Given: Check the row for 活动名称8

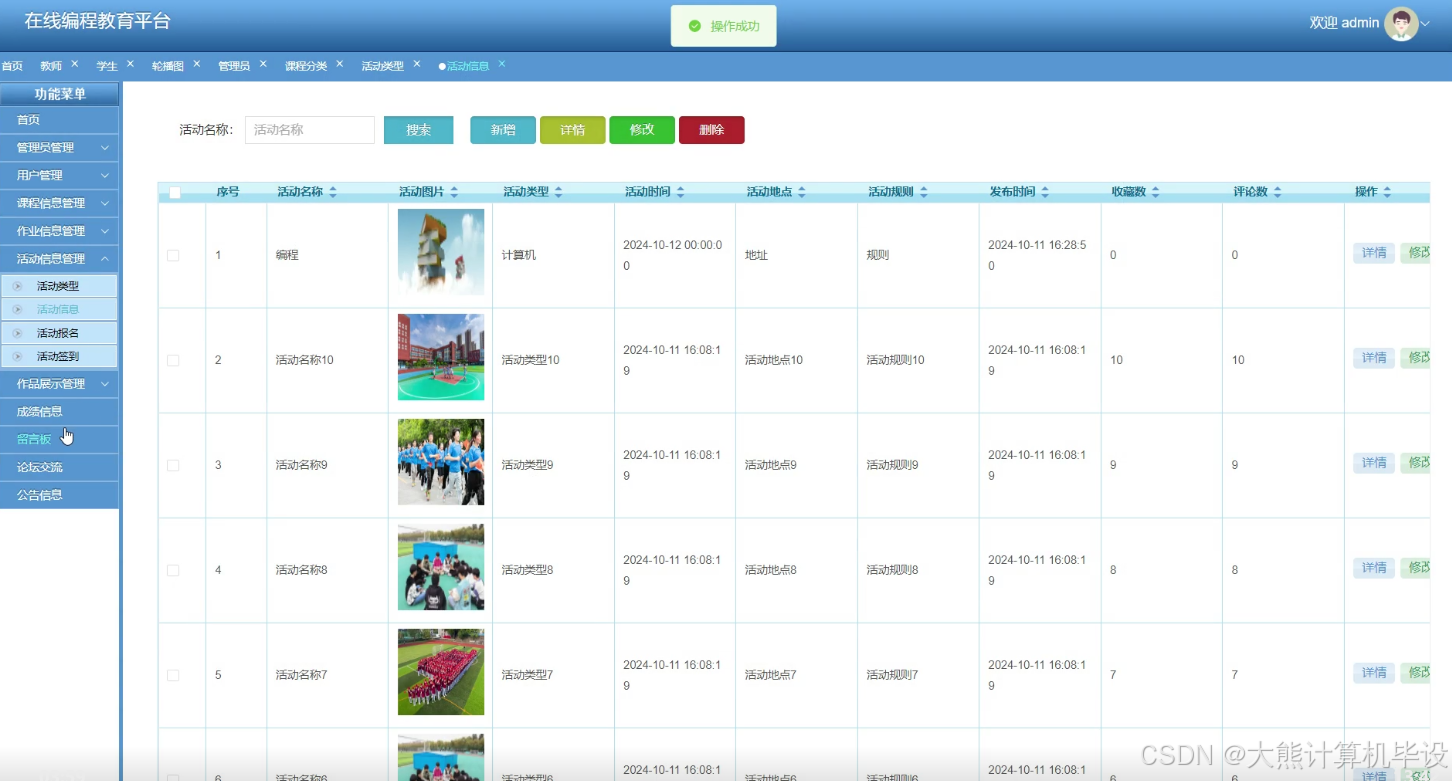Looking at the screenshot, I should point(173,570).
